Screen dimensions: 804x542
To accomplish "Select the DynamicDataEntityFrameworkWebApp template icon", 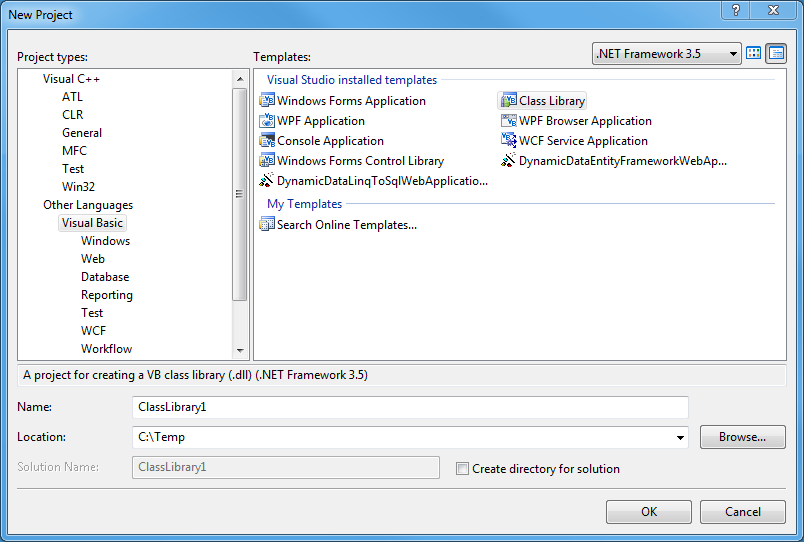I will 509,160.
